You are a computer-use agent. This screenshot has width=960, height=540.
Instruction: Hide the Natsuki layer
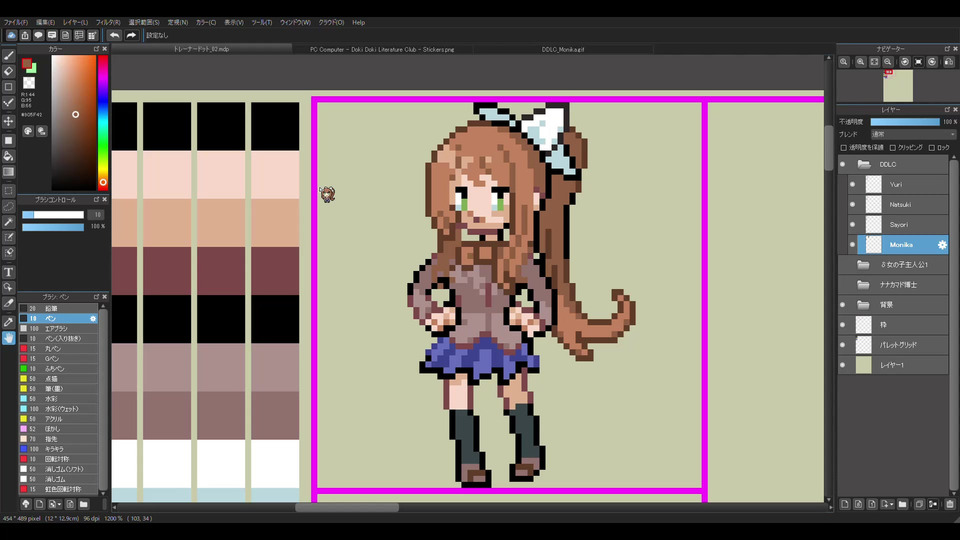click(852, 204)
